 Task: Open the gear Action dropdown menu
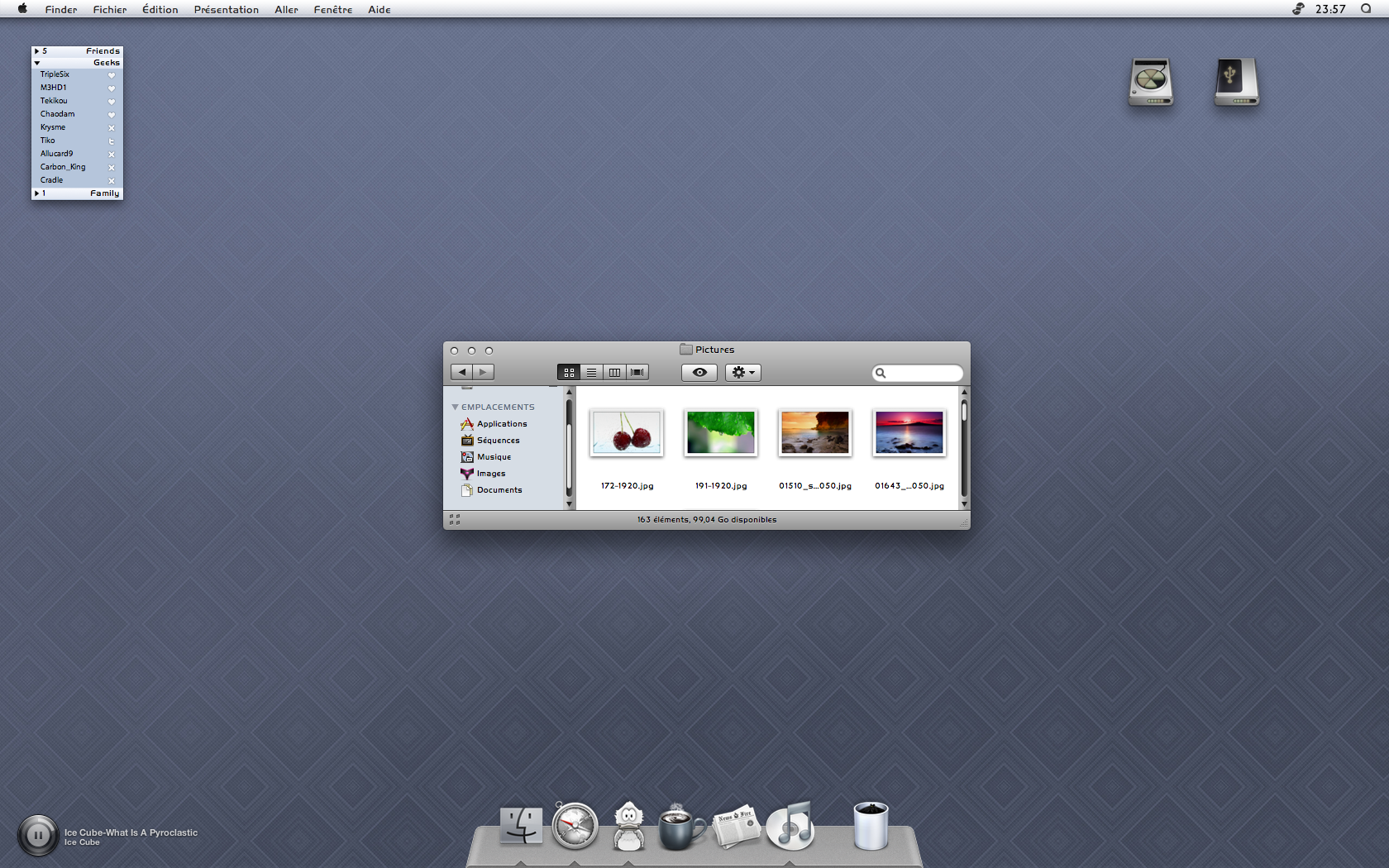[743, 372]
